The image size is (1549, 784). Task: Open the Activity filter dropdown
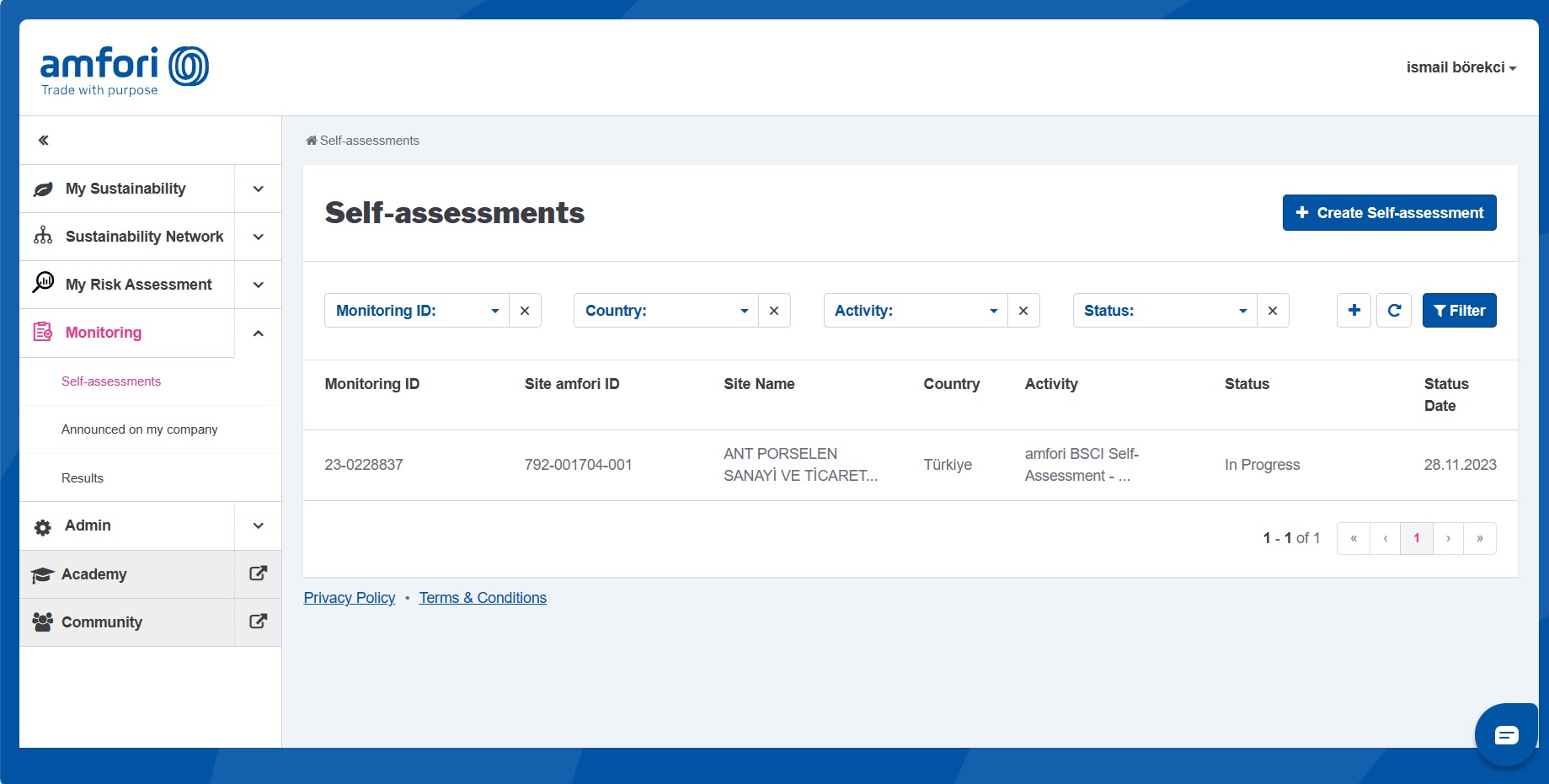(x=916, y=311)
